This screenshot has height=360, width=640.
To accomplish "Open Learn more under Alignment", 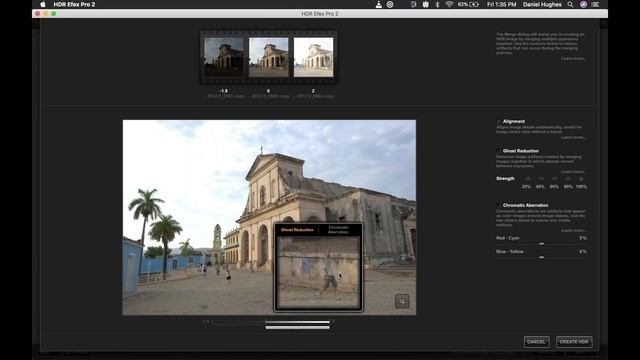I will (x=573, y=138).
